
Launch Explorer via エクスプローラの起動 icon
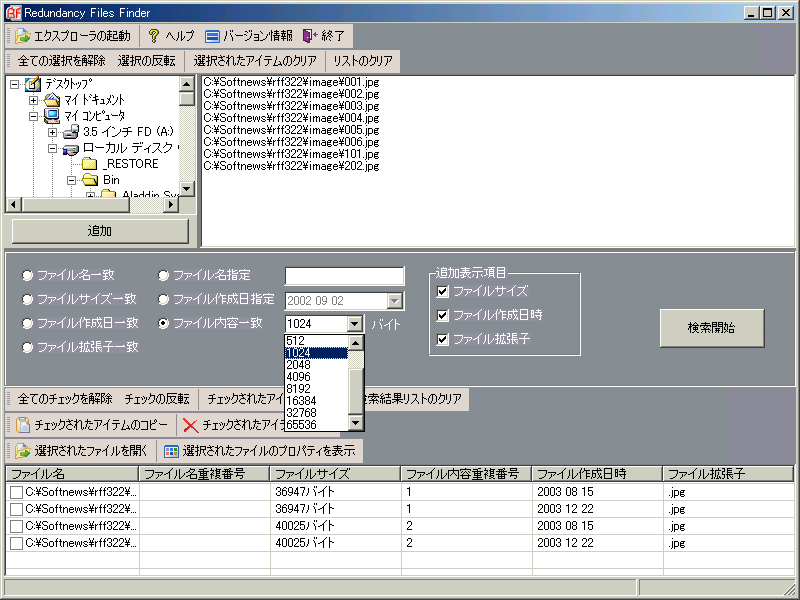[22, 36]
